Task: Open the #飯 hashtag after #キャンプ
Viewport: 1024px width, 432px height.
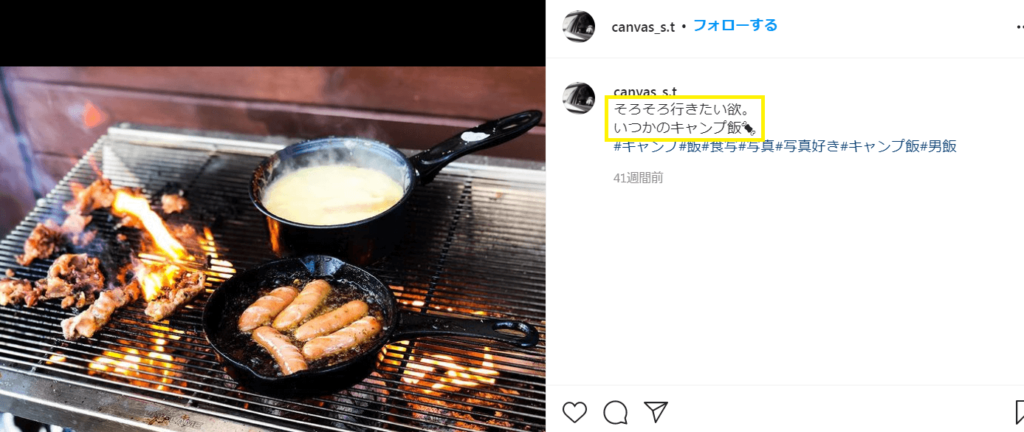Action: pyautogui.click(x=690, y=147)
